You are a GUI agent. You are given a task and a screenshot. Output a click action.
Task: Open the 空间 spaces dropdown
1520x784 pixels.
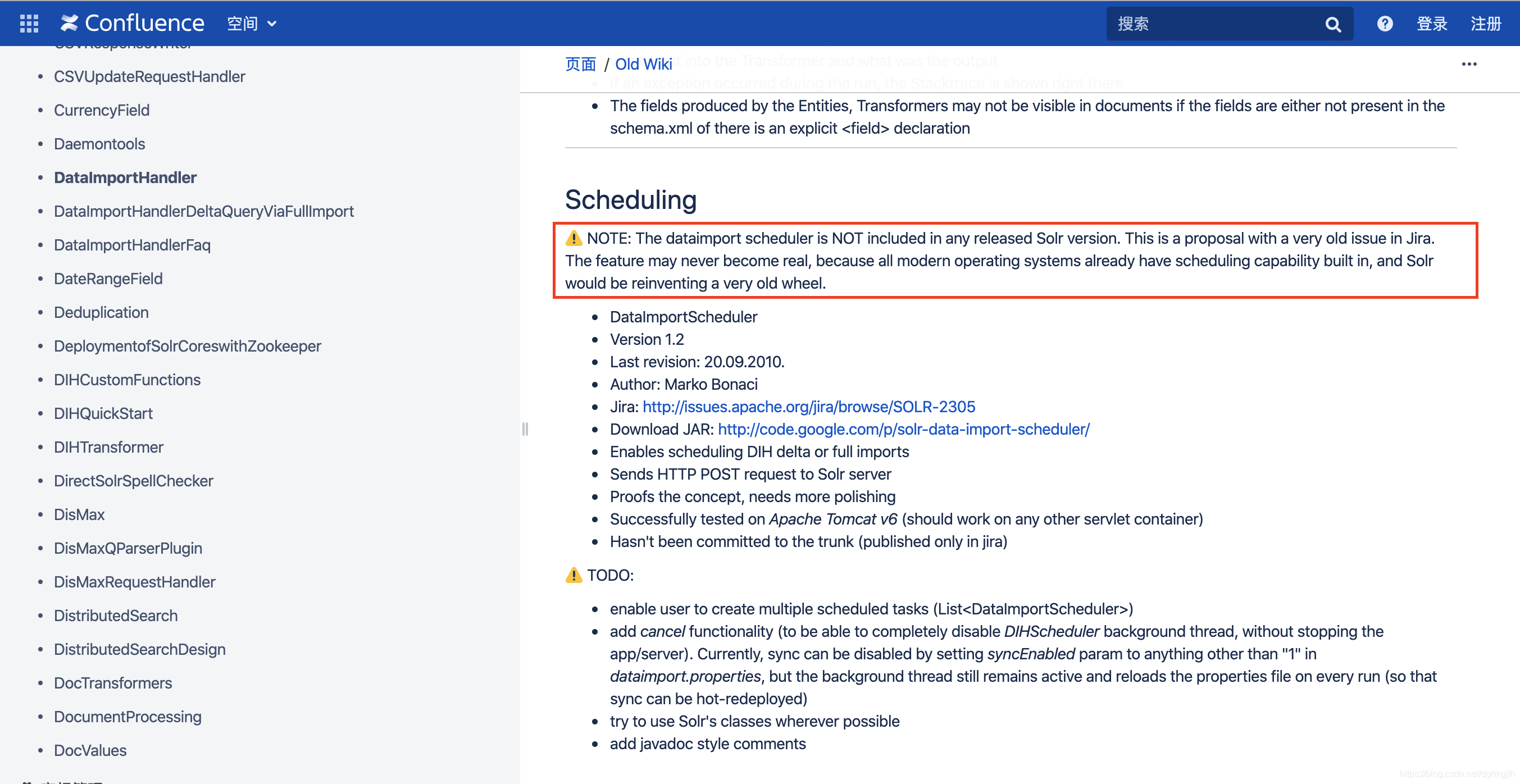pos(252,24)
